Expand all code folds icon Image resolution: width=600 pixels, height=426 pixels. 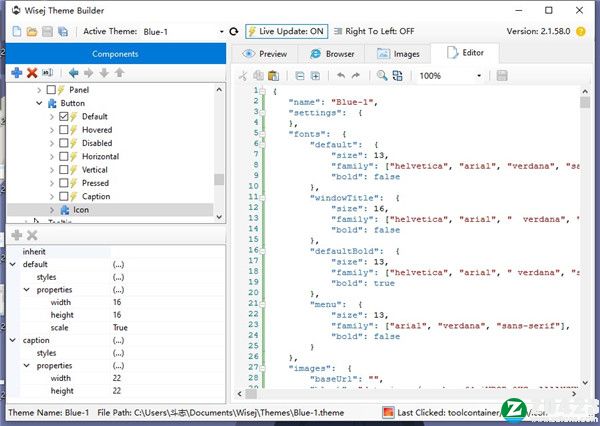click(x=315, y=76)
